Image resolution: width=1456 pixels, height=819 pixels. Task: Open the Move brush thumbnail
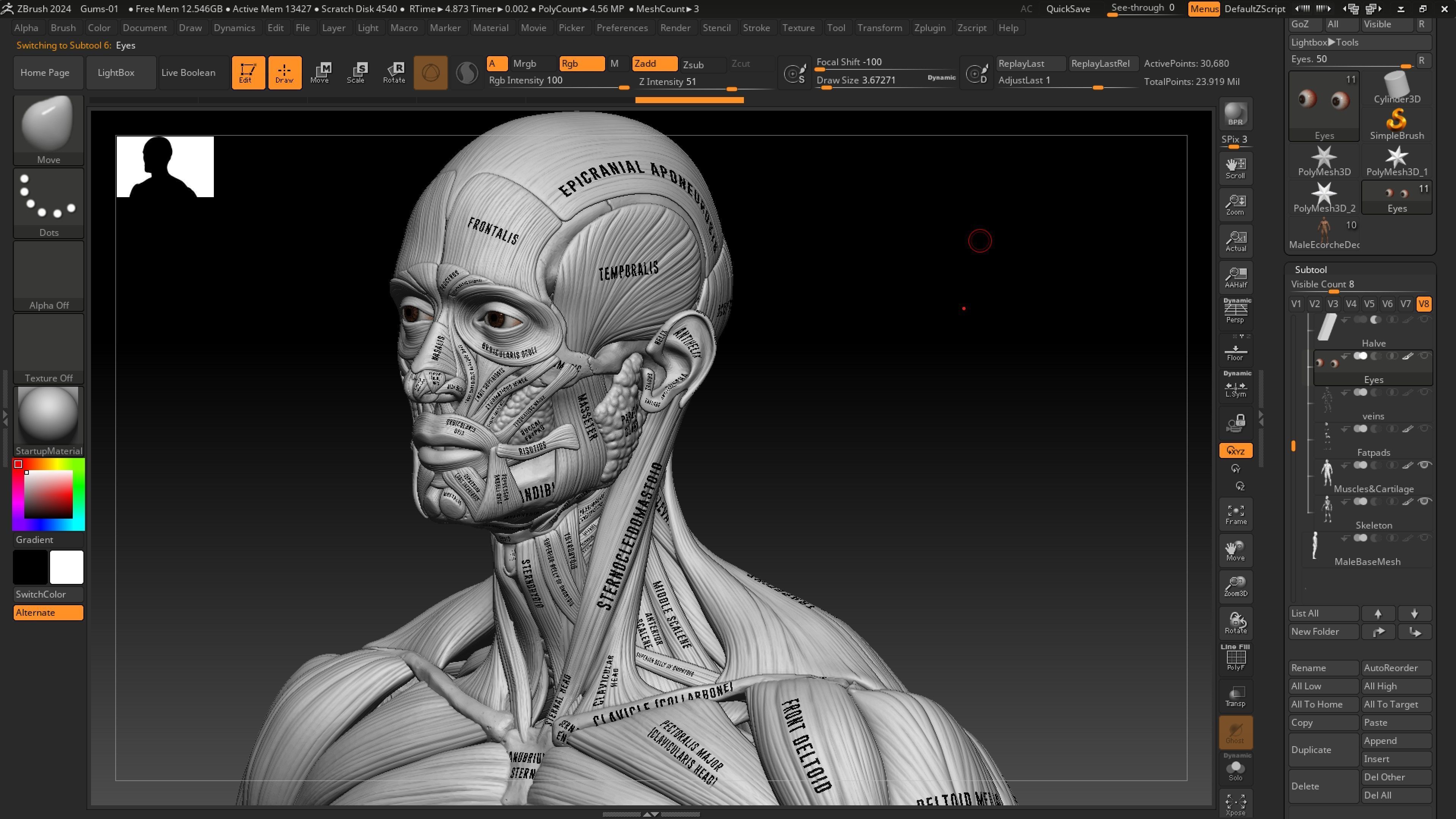click(49, 130)
